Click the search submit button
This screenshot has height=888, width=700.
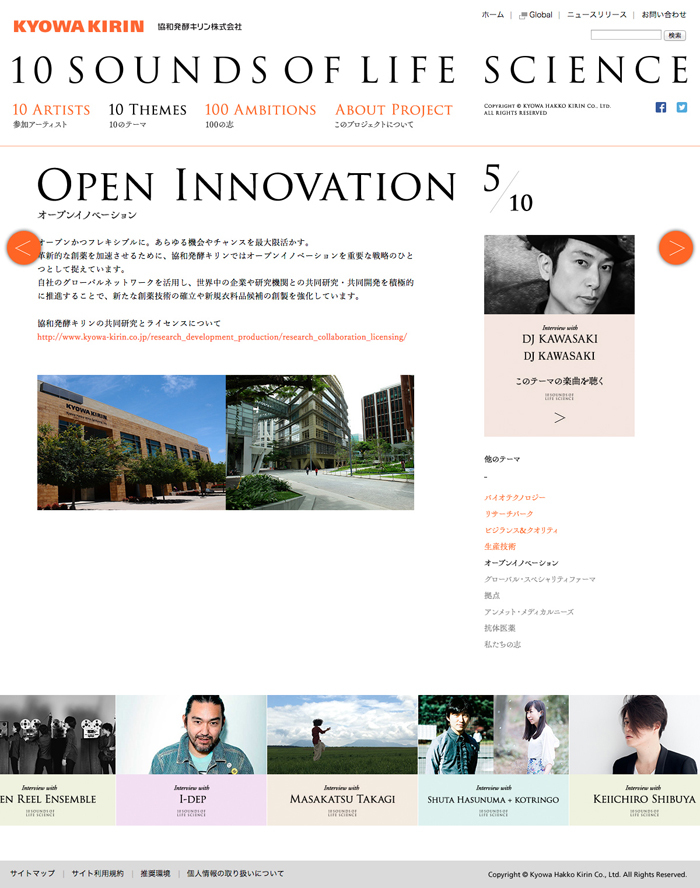(675, 35)
